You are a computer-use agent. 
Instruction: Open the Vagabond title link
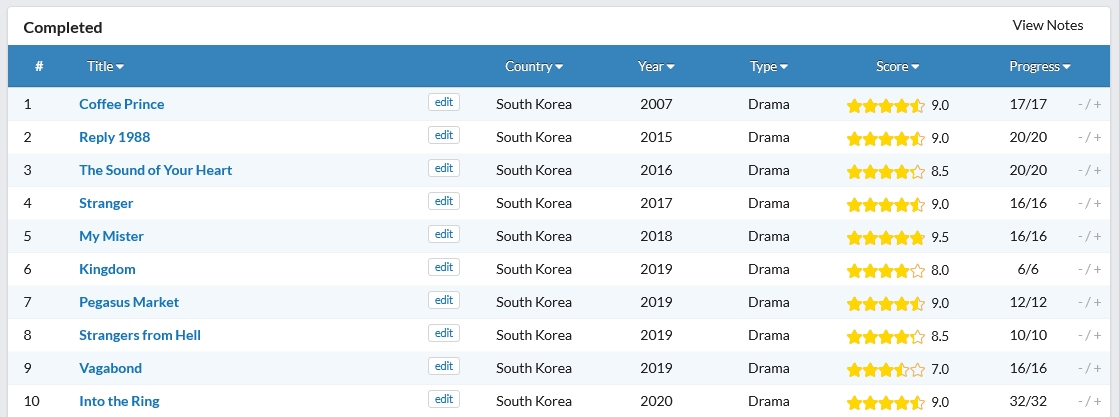tap(111, 368)
